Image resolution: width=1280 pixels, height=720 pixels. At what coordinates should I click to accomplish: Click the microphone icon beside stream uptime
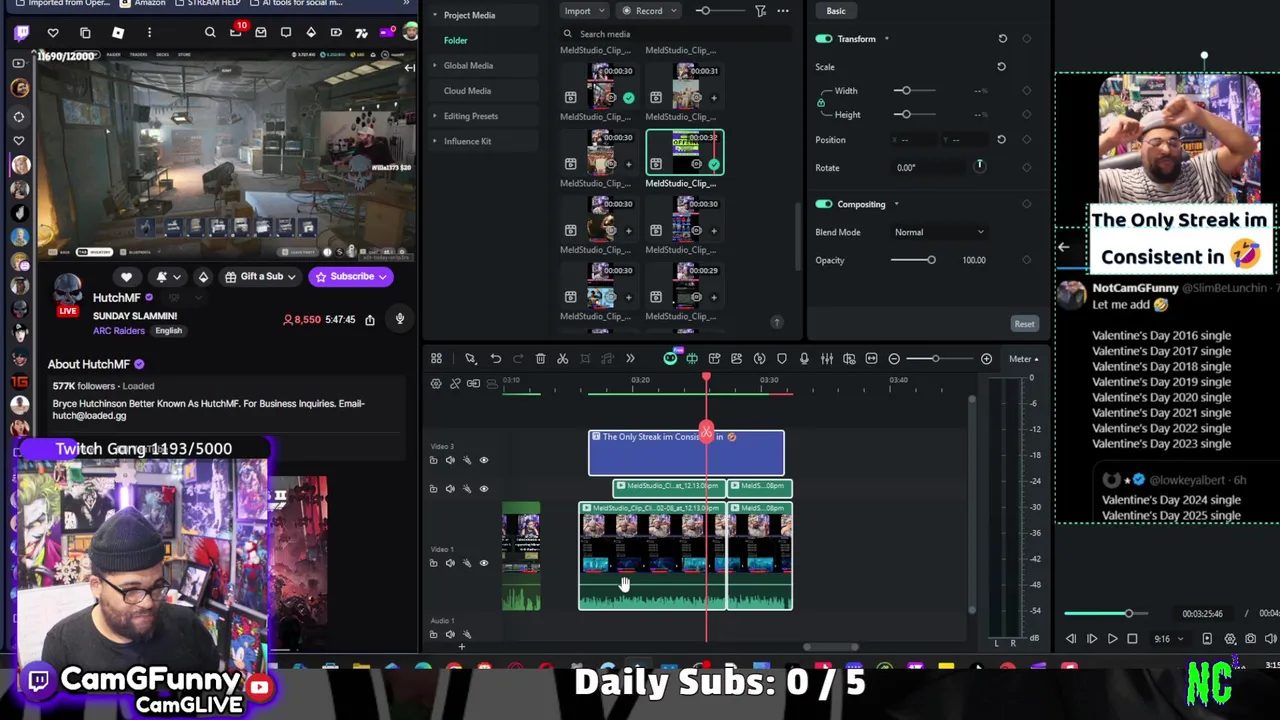[x=399, y=319]
